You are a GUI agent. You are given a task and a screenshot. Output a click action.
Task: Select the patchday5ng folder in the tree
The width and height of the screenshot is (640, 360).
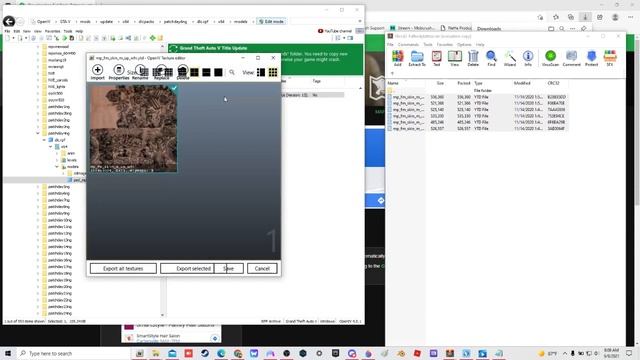(58, 187)
